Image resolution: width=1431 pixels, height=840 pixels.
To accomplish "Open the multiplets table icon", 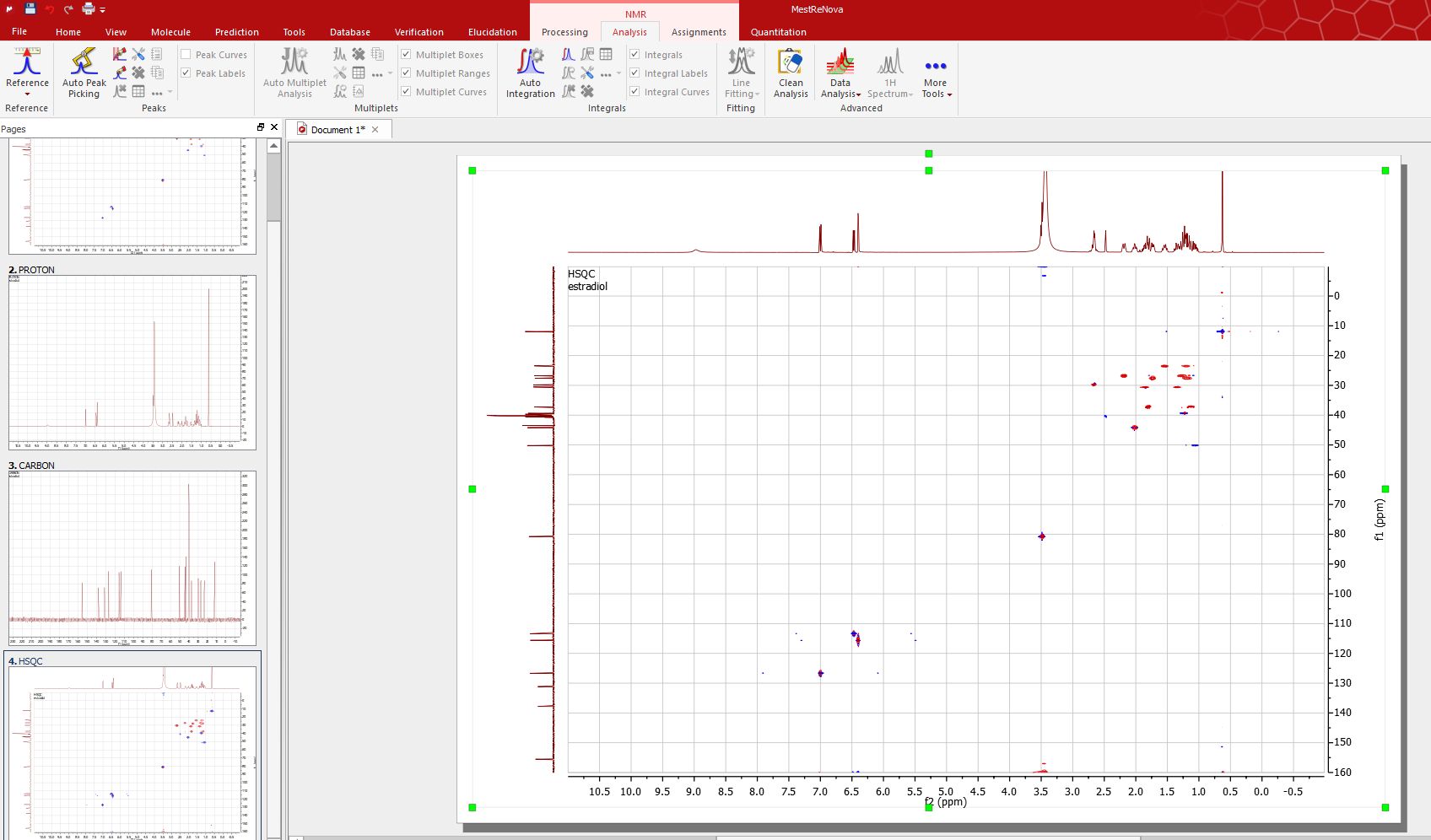I will [359, 73].
